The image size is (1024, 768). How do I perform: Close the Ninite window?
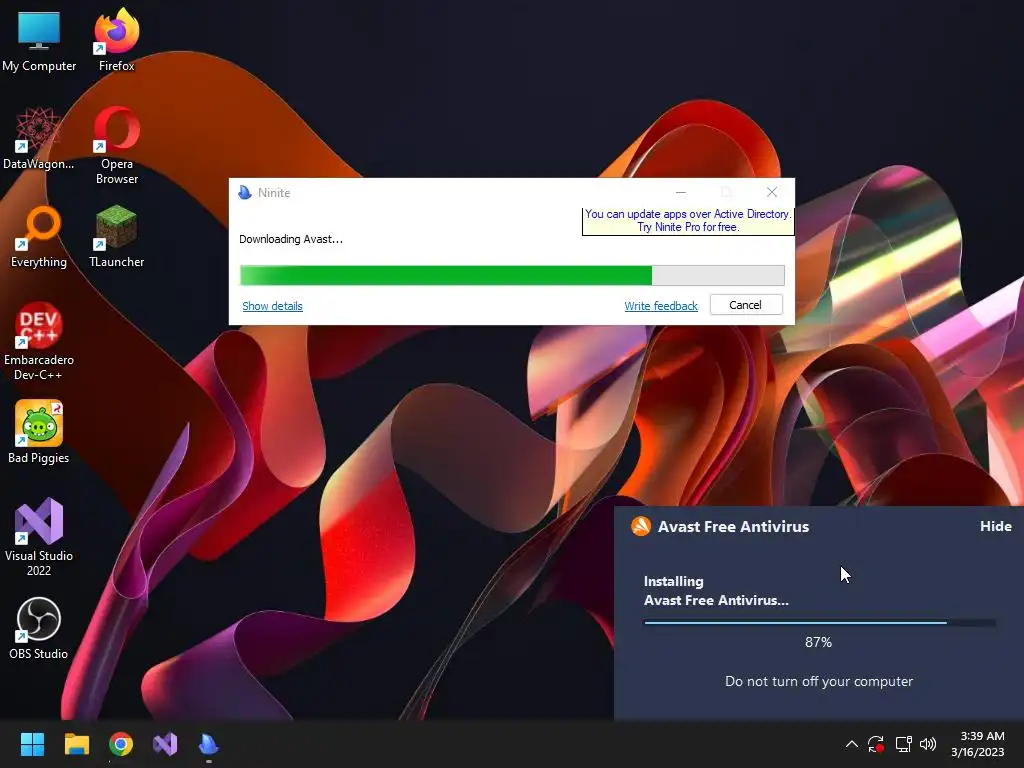tap(772, 192)
